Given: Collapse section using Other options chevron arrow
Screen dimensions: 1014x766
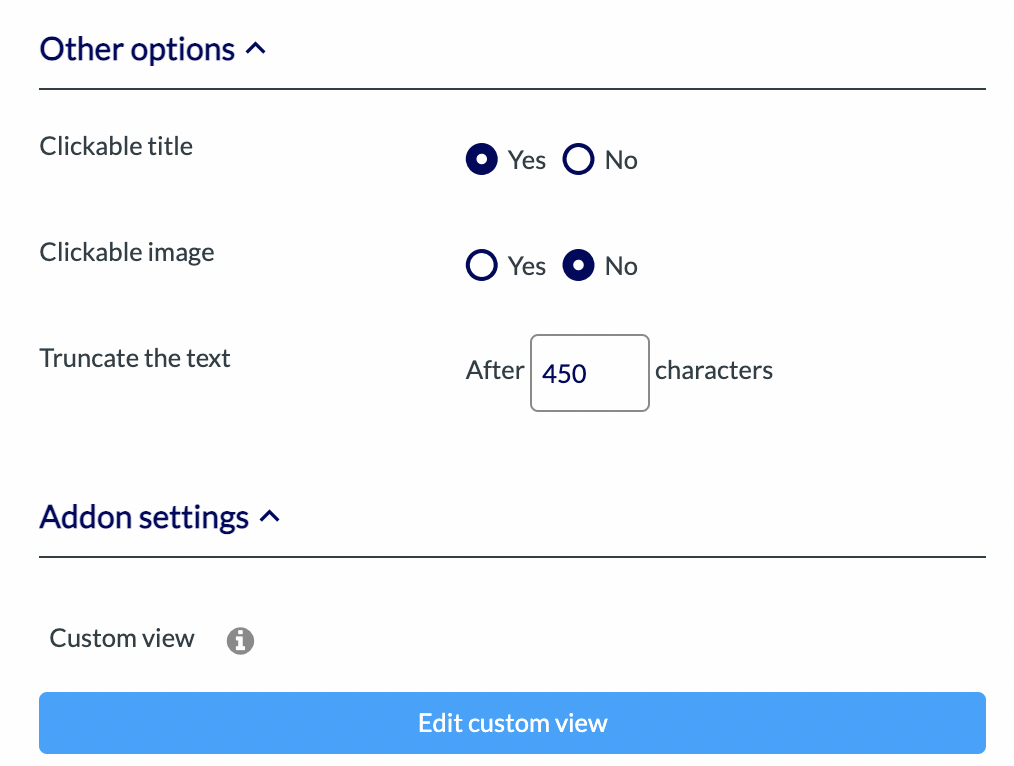Looking at the screenshot, I should click(x=256, y=48).
